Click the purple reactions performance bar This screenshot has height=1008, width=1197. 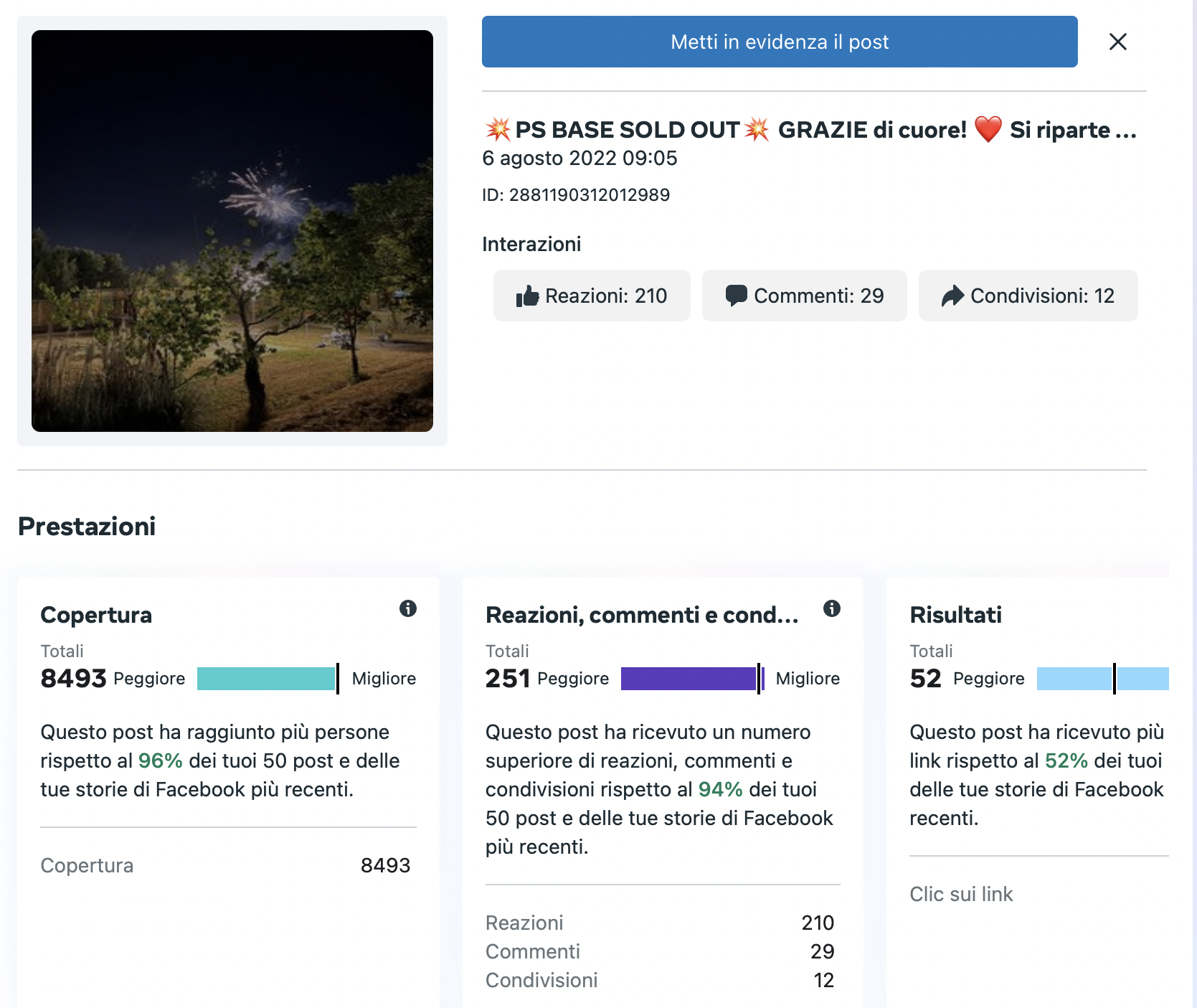pyautogui.click(x=693, y=679)
